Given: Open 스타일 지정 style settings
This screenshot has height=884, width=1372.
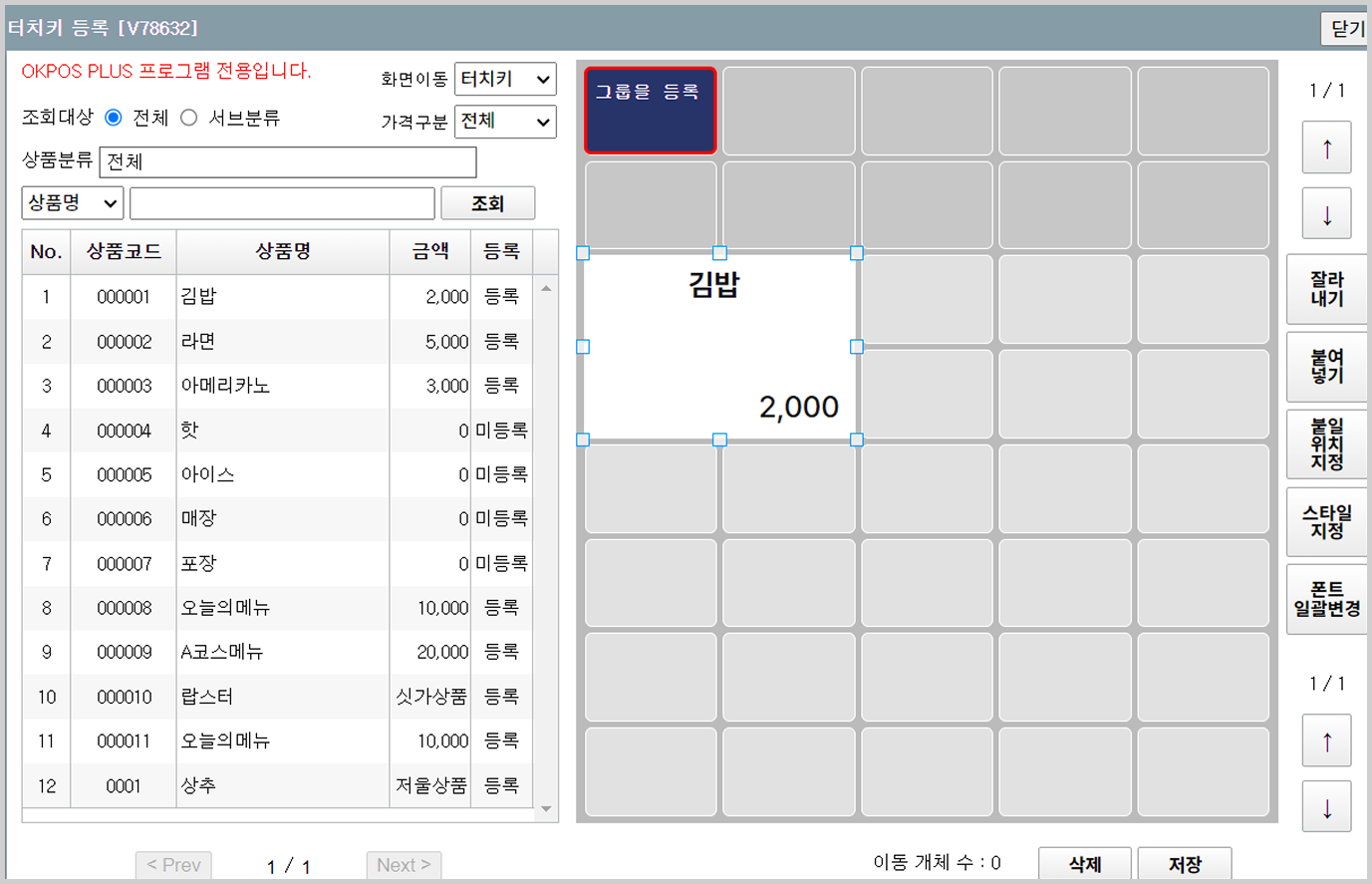Looking at the screenshot, I should [x=1326, y=521].
